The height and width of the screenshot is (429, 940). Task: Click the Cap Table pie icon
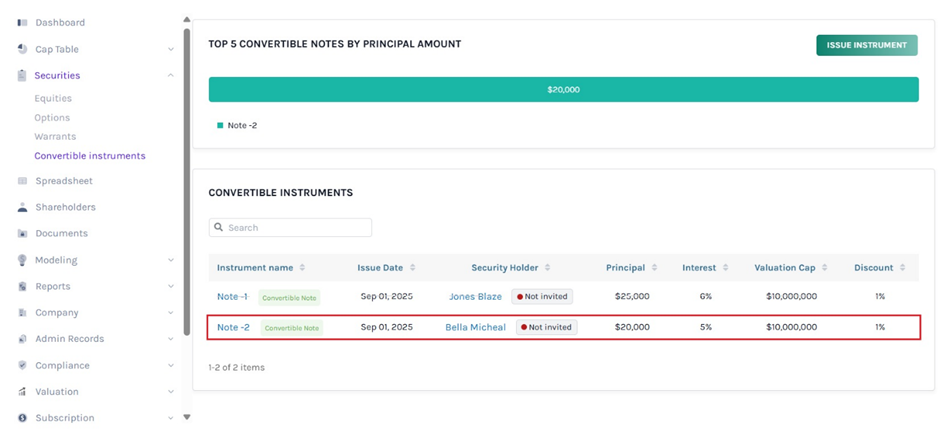click(x=22, y=49)
